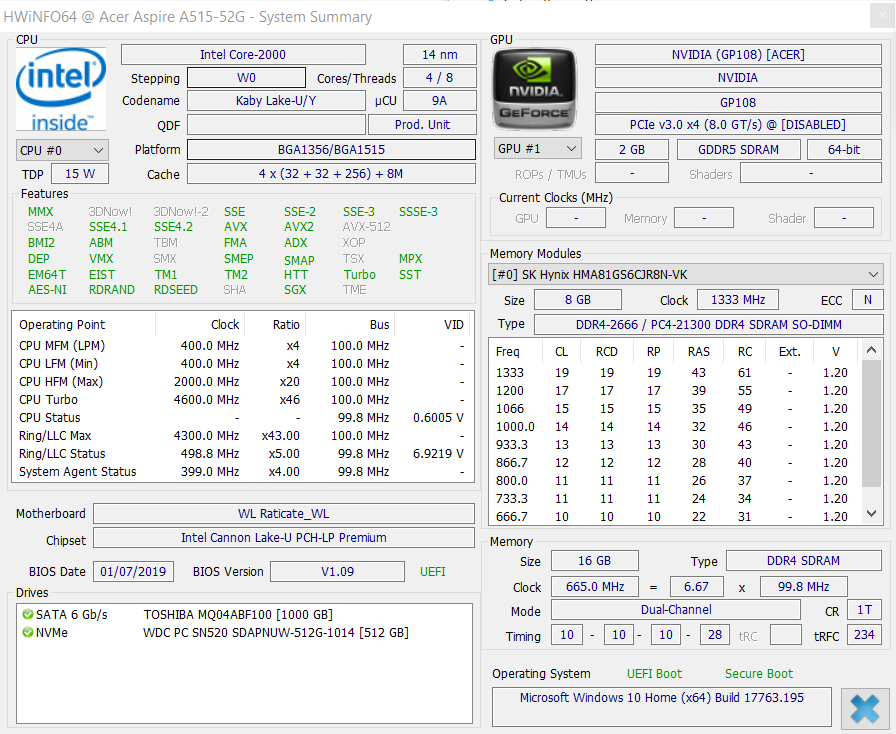Click the cache 4 x (32 + 32 + 256) + 8M field

pyautogui.click(x=331, y=174)
